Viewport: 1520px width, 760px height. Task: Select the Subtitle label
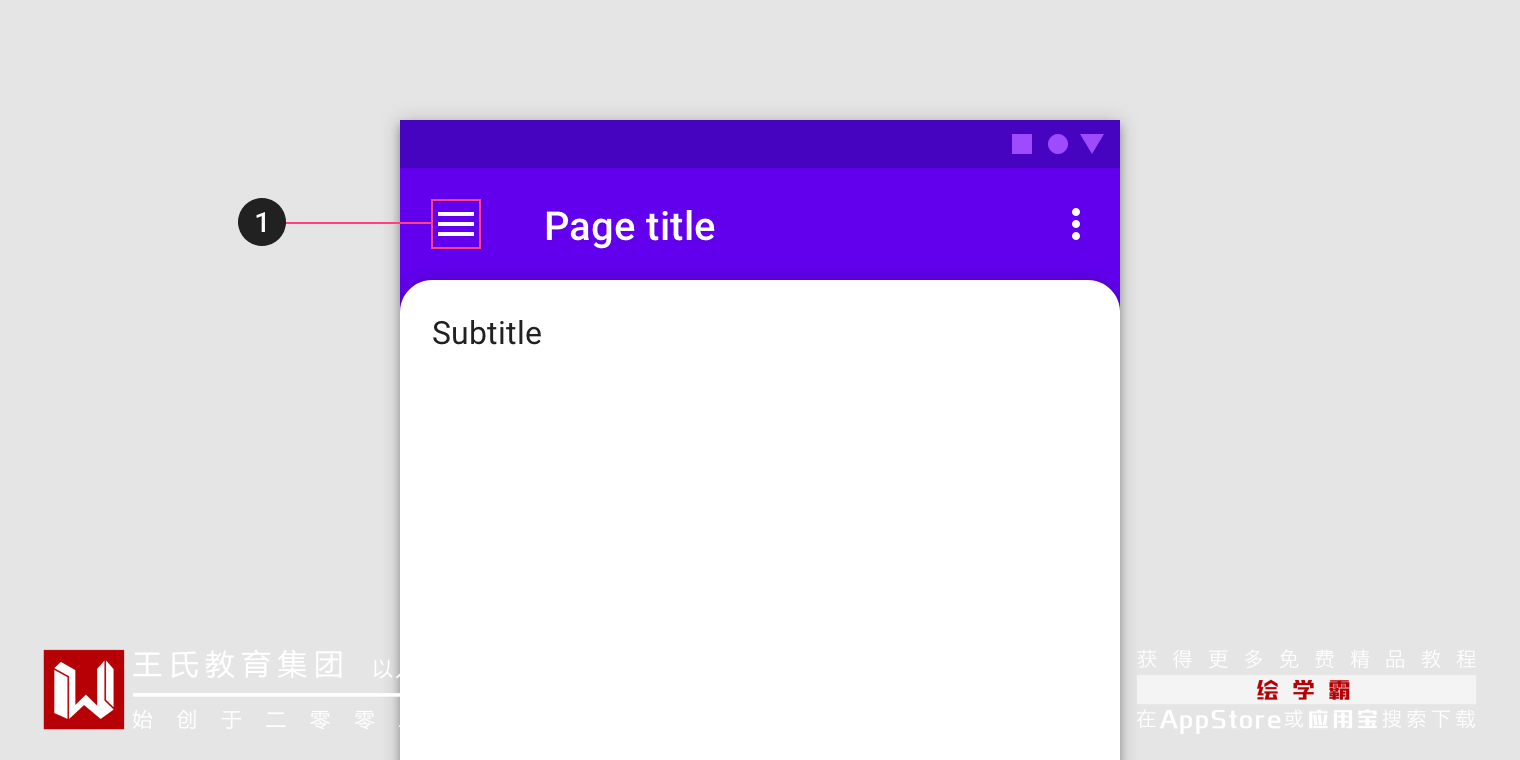click(487, 333)
